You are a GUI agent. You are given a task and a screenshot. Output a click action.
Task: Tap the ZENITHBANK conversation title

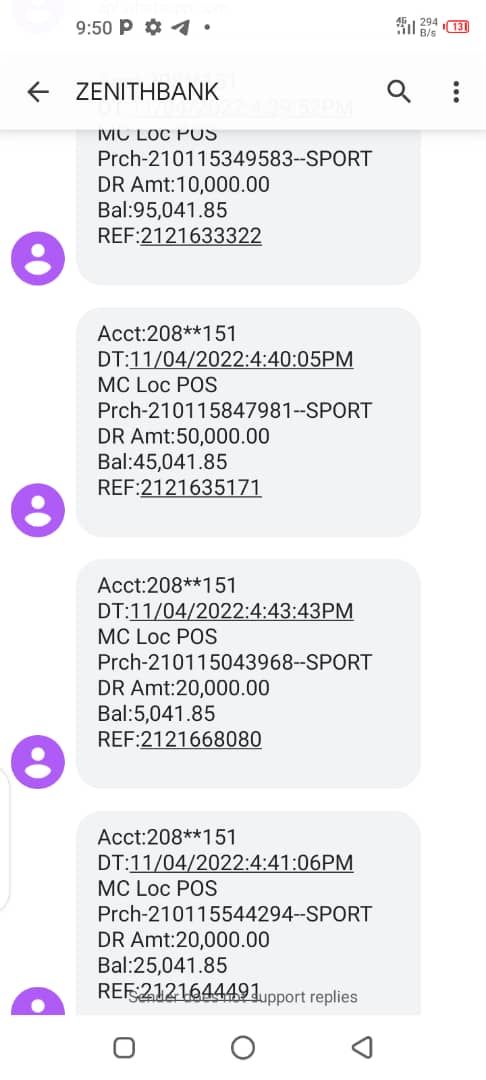click(147, 92)
